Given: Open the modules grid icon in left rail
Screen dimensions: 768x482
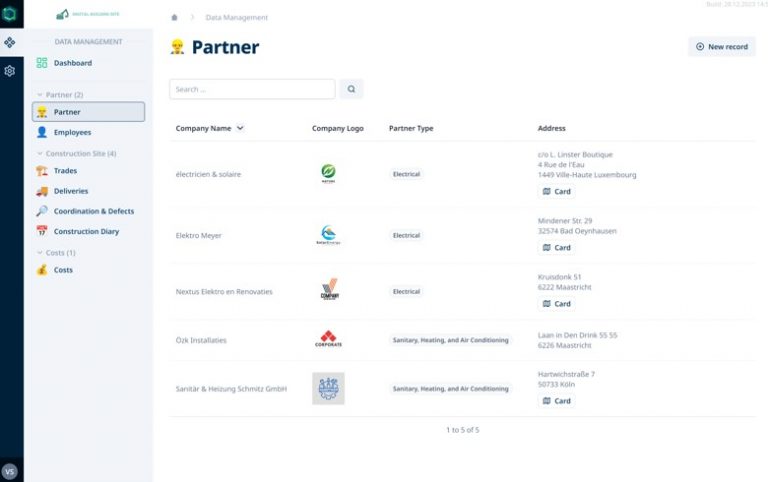Looking at the screenshot, I should 9,43.
